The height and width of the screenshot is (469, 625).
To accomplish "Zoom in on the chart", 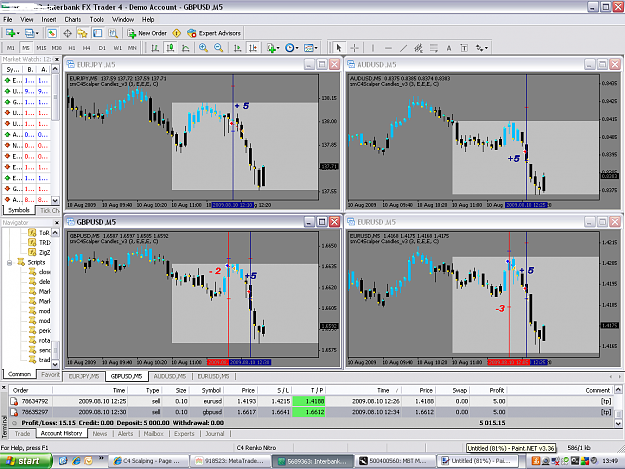I will coord(203,48).
